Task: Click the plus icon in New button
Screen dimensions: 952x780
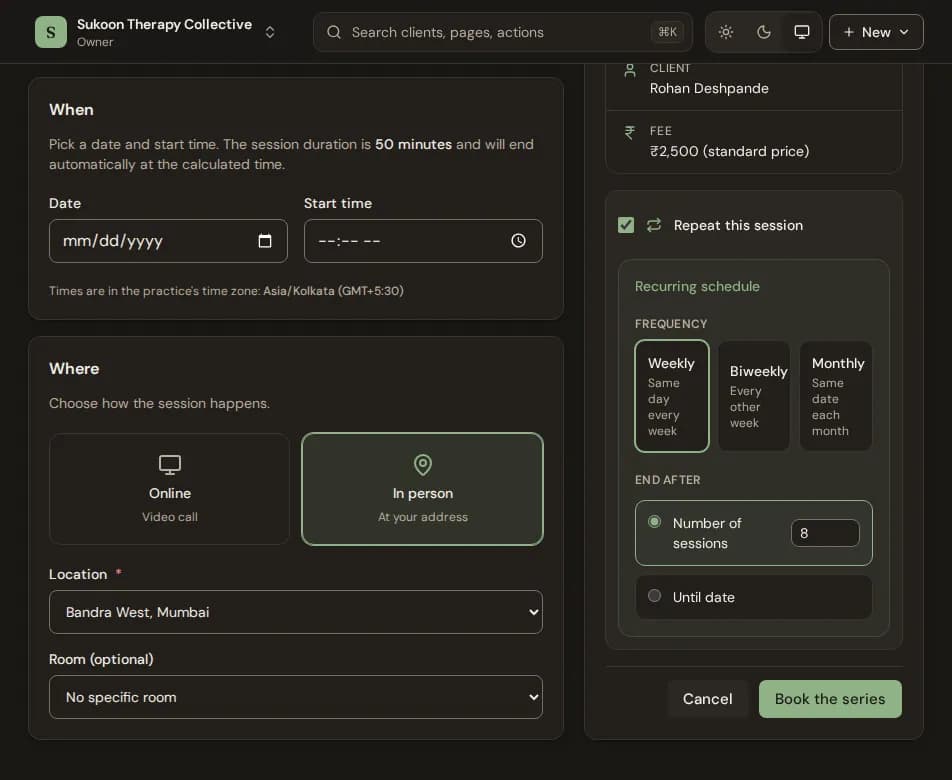Action: pos(849,32)
